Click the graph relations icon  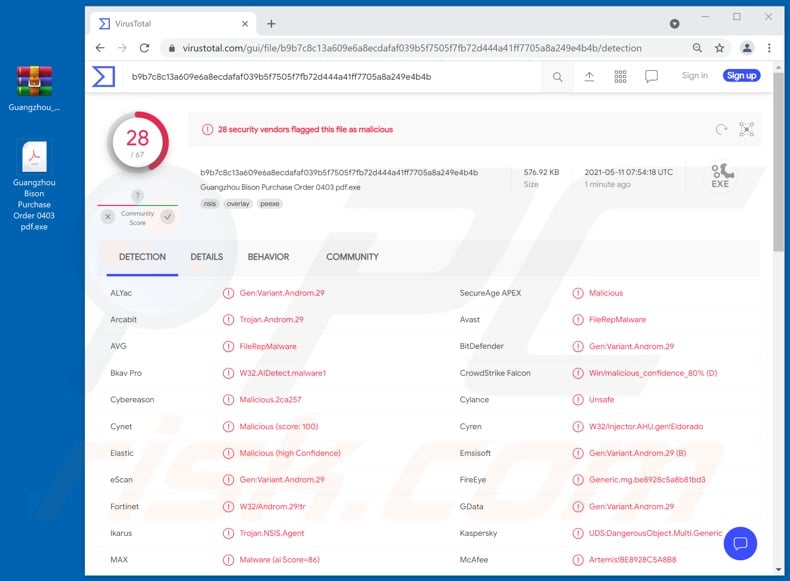pyautogui.click(x=747, y=130)
